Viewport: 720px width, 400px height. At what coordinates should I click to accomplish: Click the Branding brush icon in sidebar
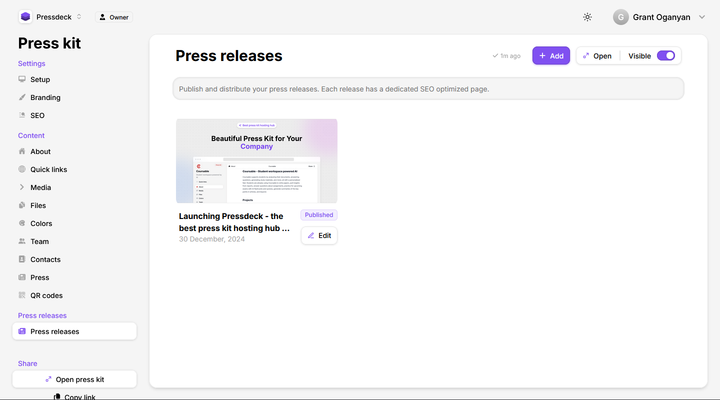pos(22,98)
